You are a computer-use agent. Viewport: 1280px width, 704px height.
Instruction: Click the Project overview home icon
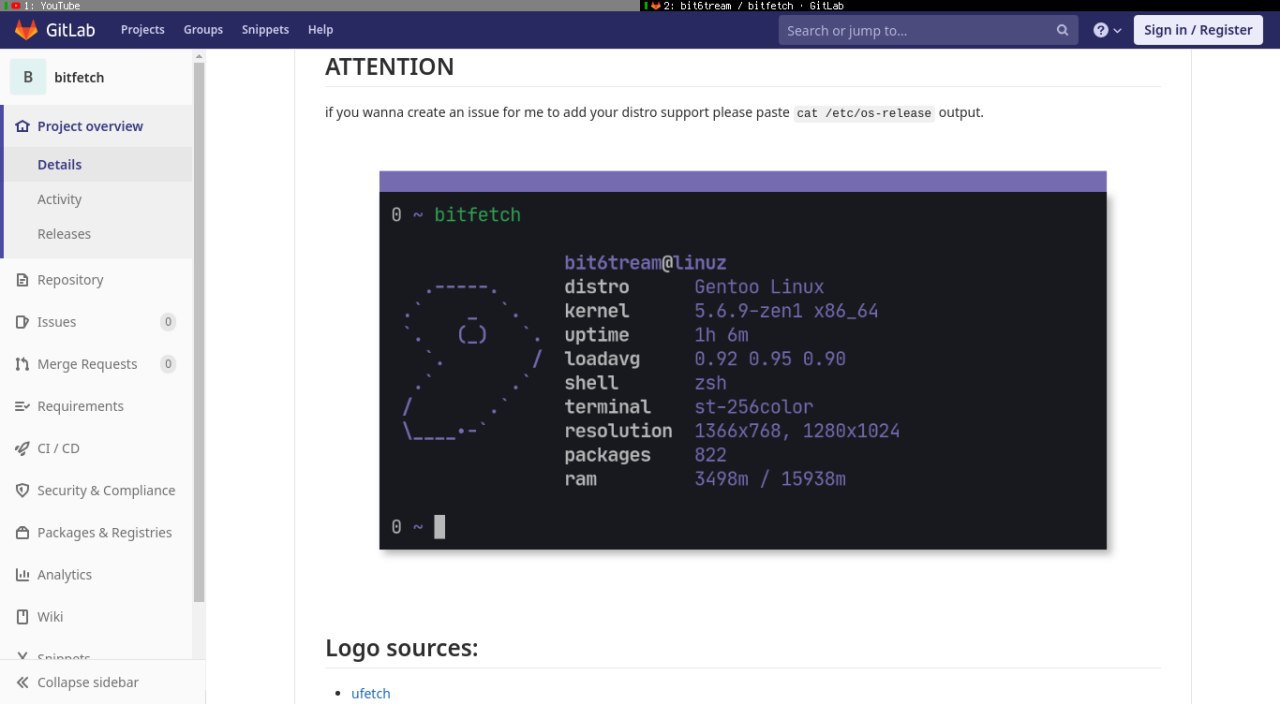22,126
